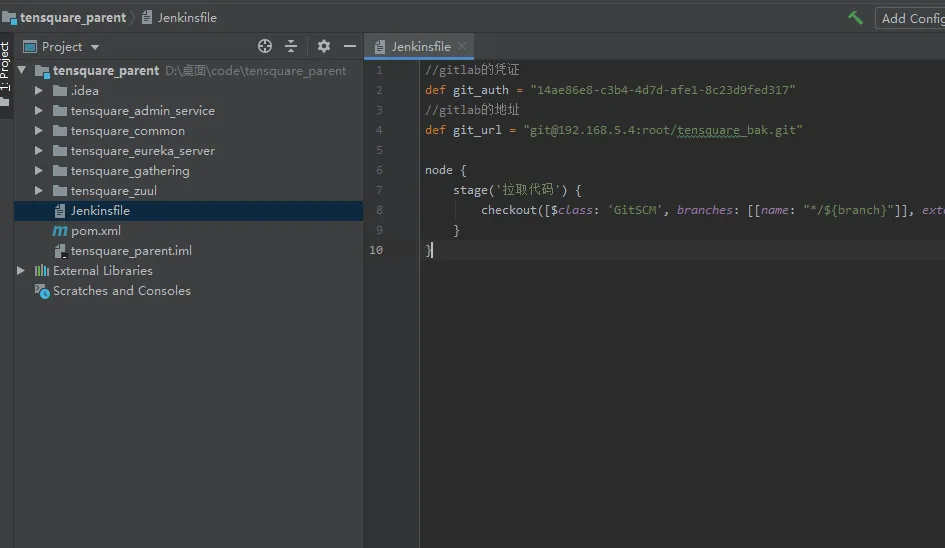Expand the tensquare_admin_service module

(39, 111)
